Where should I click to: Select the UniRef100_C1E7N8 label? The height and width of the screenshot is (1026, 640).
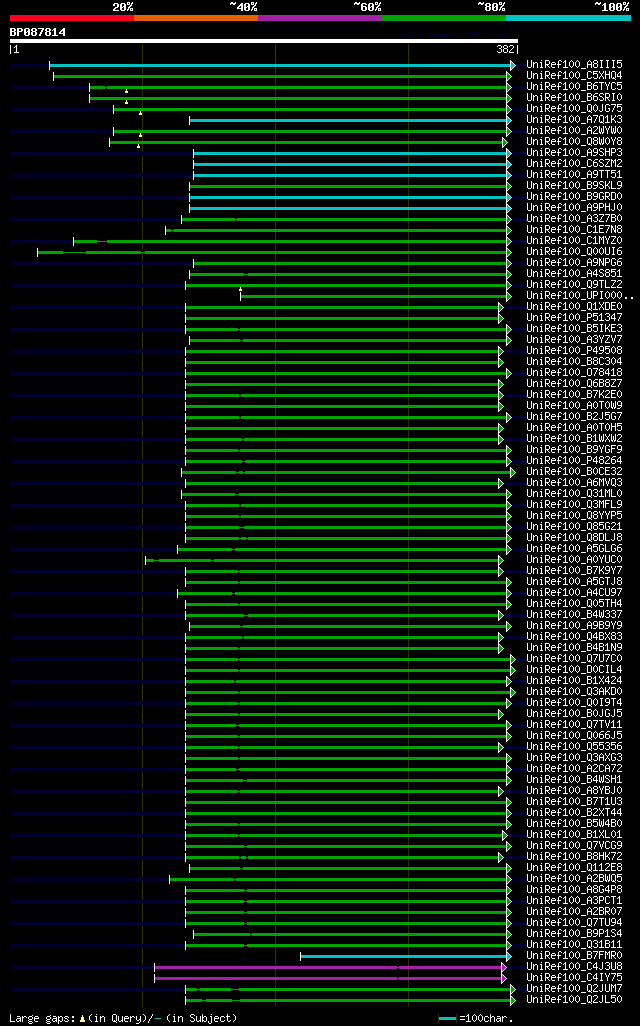tap(574, 230)
